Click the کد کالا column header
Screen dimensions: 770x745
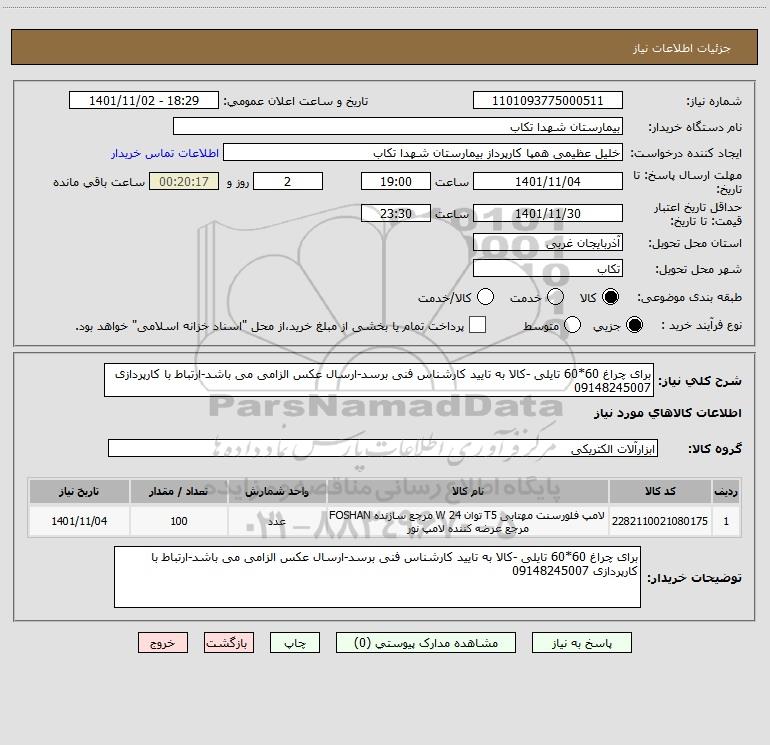click(660, 491)
